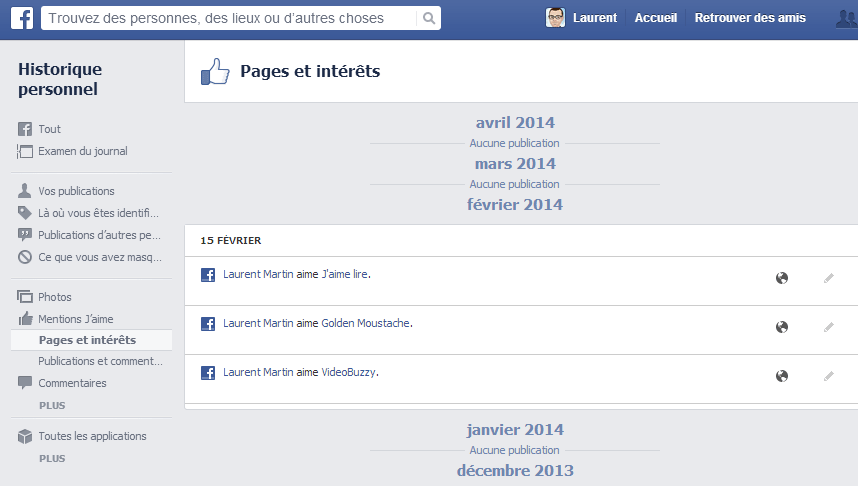
Task: Open Laurent's profile picture thumbnail
Action: coord(555,18)
